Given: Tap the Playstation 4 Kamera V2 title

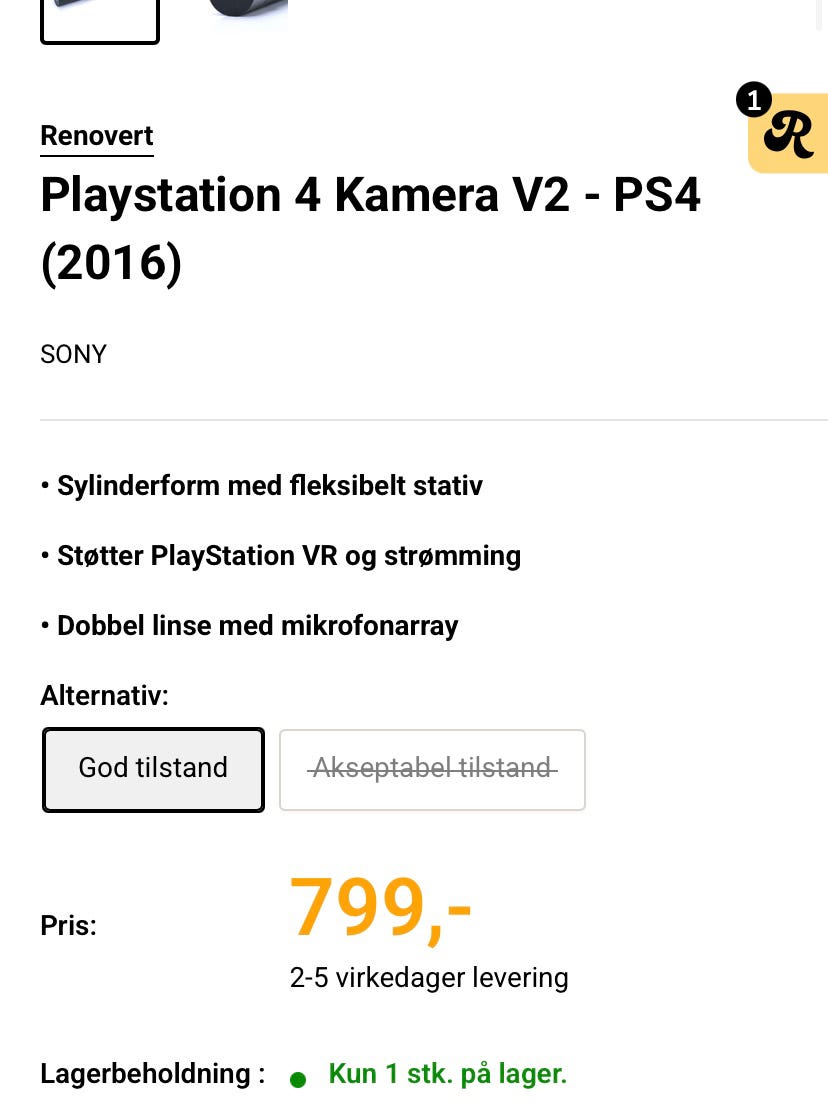Looking at the screenshot, I should coord(370,195).
